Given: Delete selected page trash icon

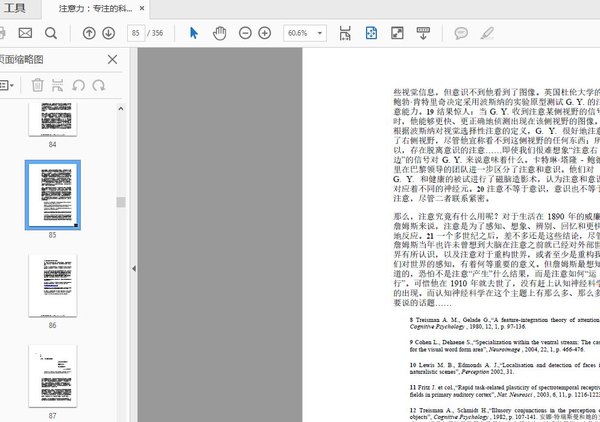Looking at the screenshot, I should pos(38,85).
